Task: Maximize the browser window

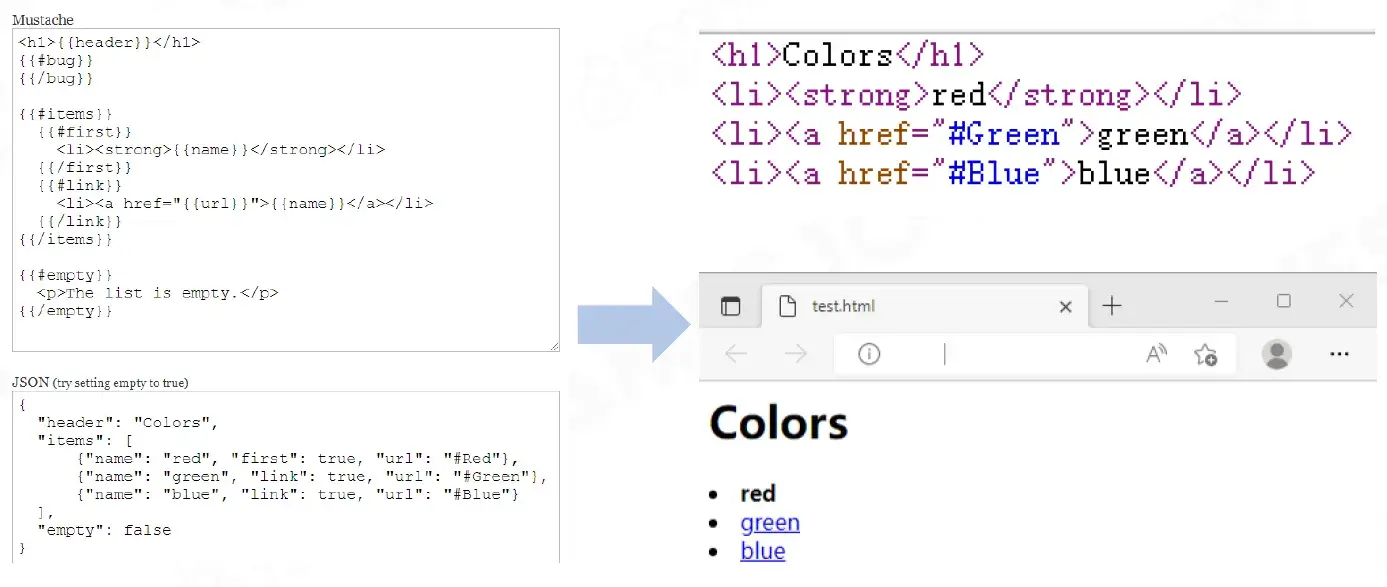Action: pos(1284,301)
